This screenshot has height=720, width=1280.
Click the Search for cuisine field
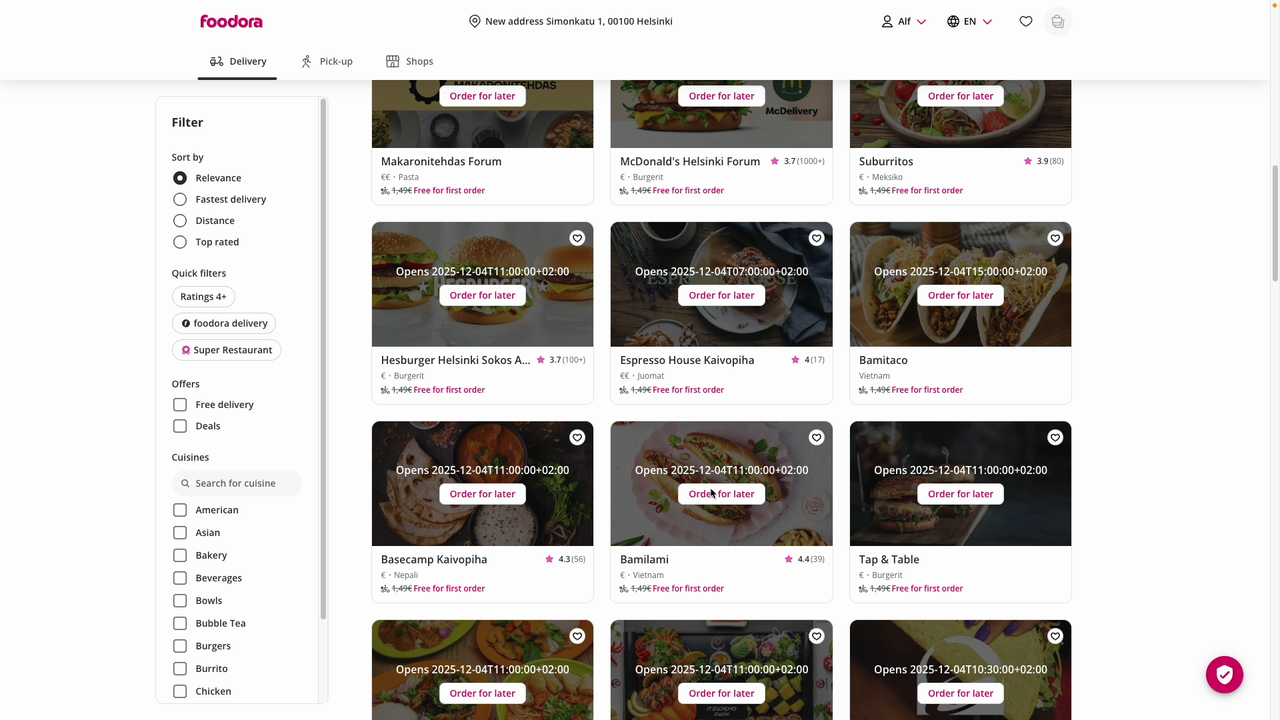pyautogui.click(x=237, y=483)
